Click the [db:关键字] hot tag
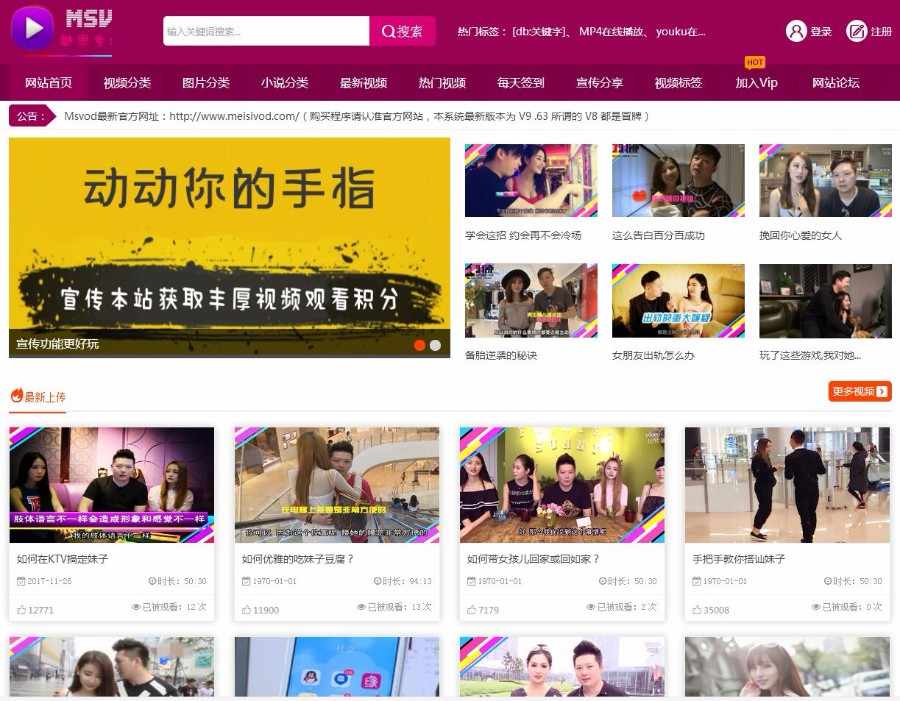 click(x=540, y=32)
